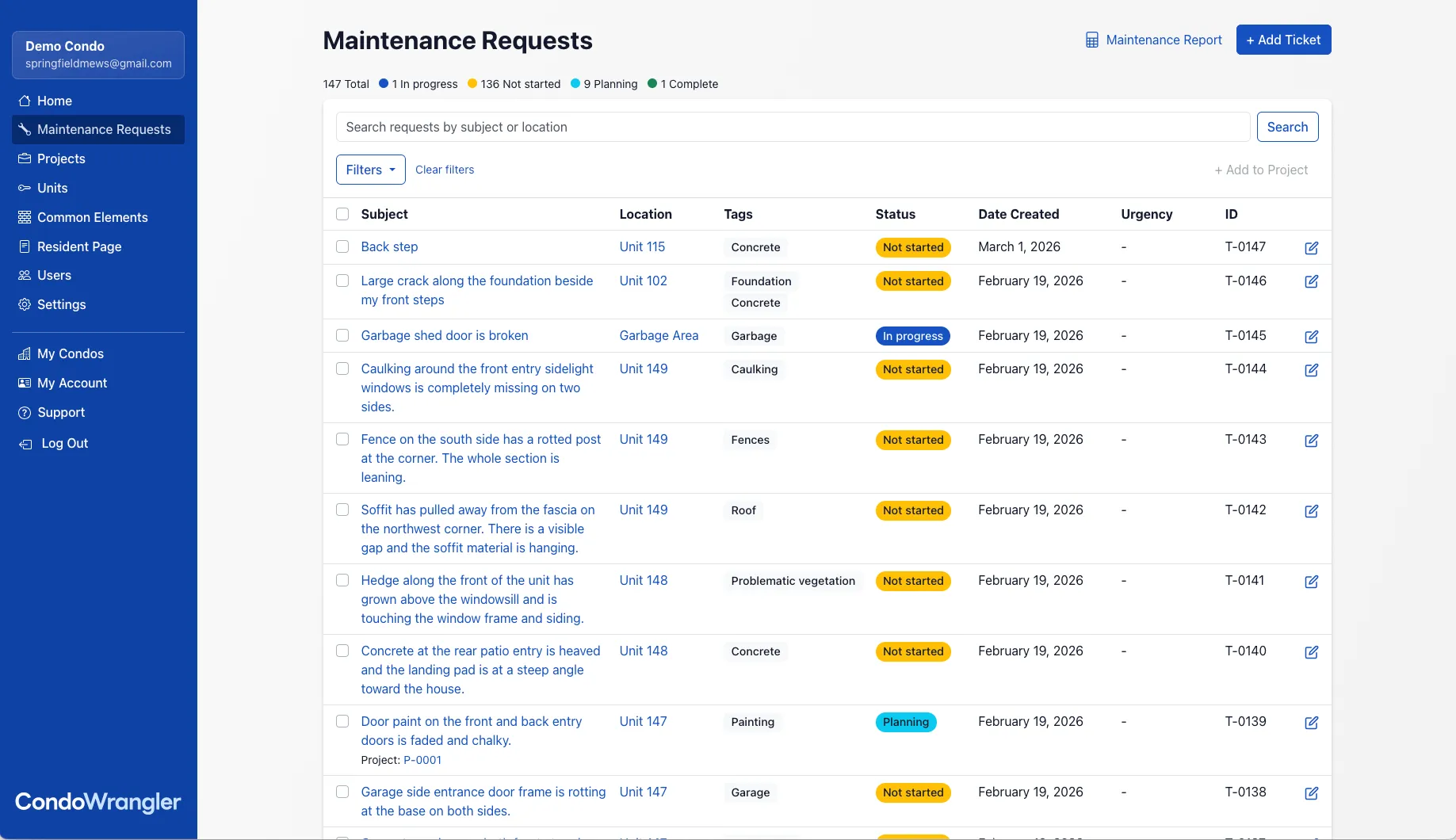Viewport: 1456px width, 840px height.
Task: Click the Common Elements grid icon
Action: point(25,217)
